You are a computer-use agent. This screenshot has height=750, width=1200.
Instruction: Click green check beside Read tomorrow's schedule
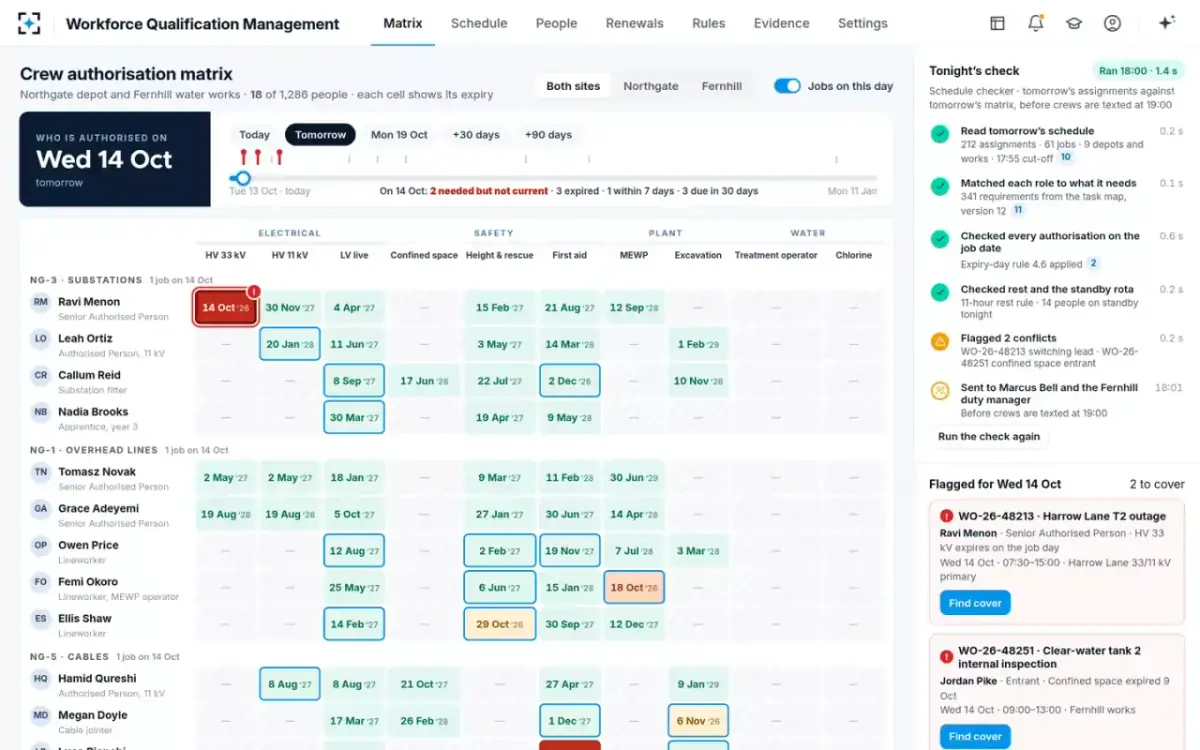pyautogui.click(x=940, y=134)
